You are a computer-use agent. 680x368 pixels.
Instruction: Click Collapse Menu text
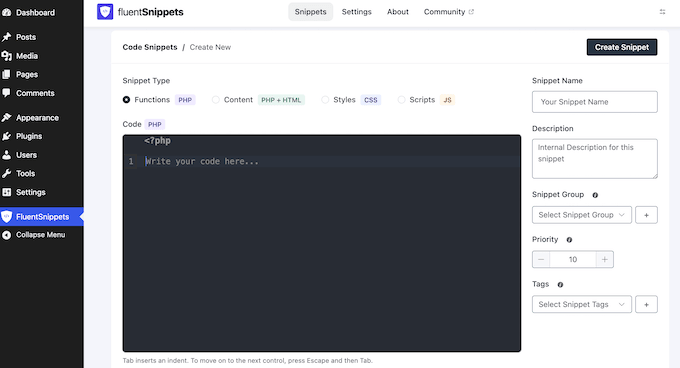(41, 235)
